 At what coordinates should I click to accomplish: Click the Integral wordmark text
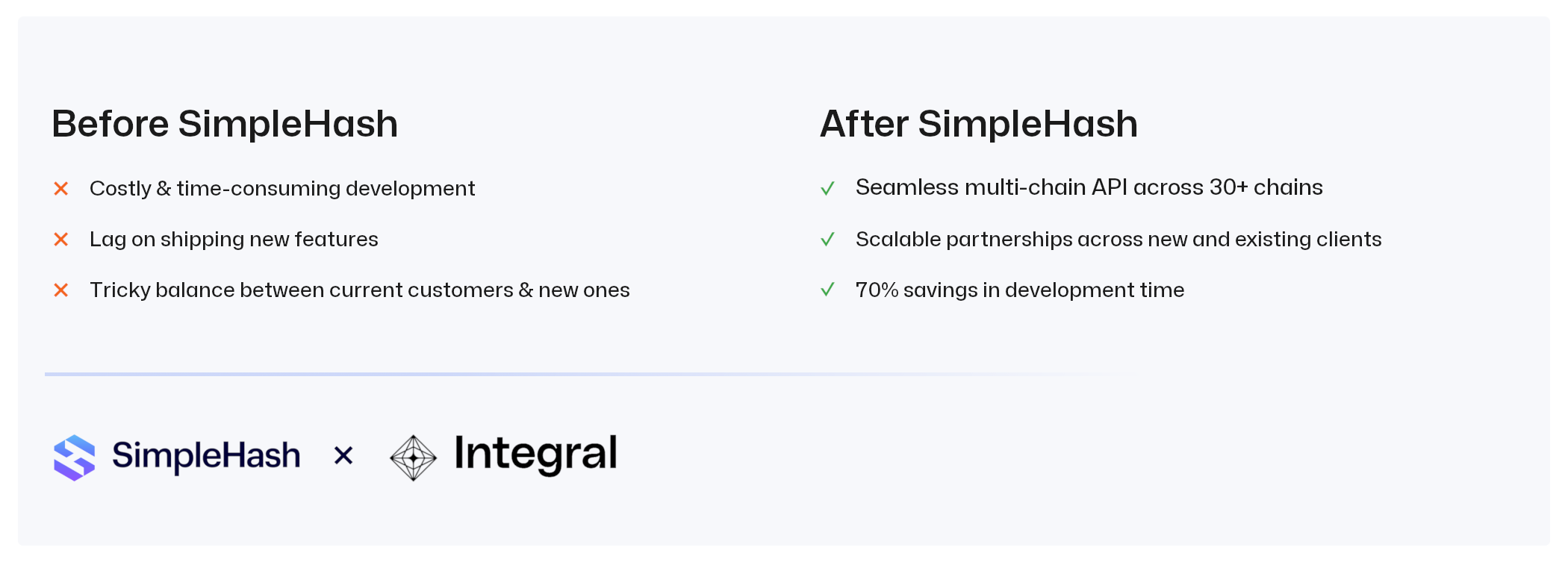point(535,454)
